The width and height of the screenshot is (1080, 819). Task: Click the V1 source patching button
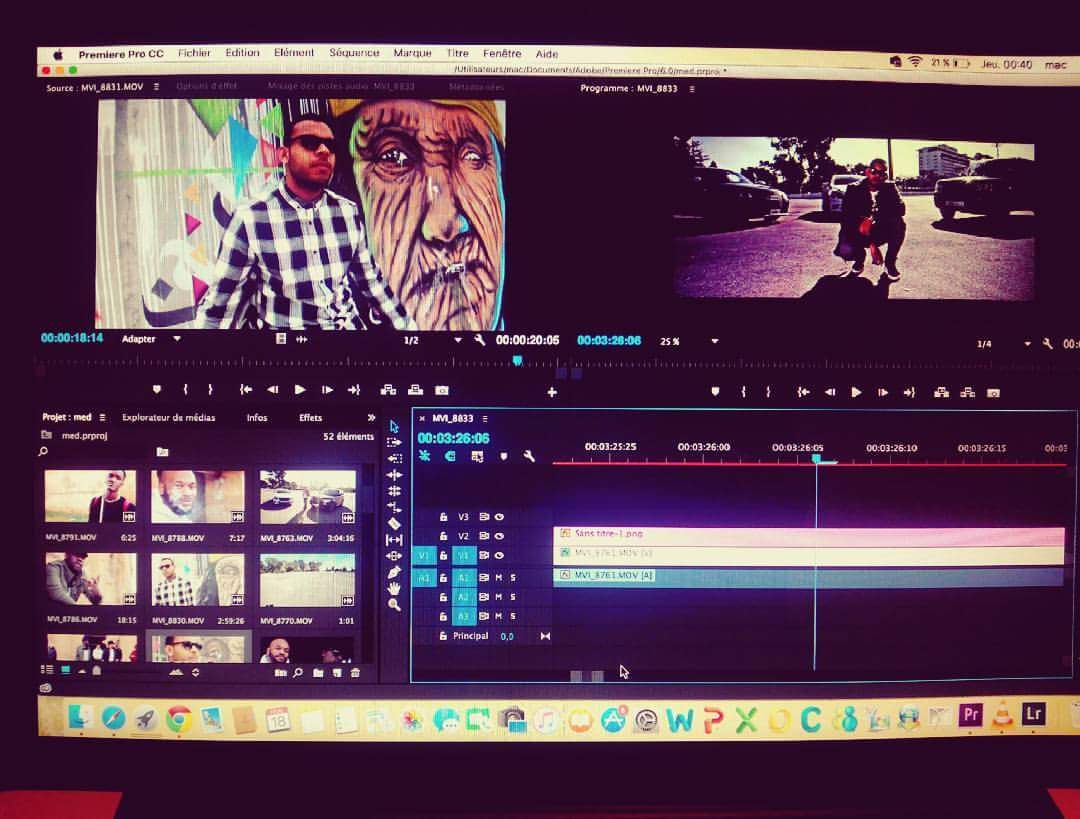click(424, 555)
